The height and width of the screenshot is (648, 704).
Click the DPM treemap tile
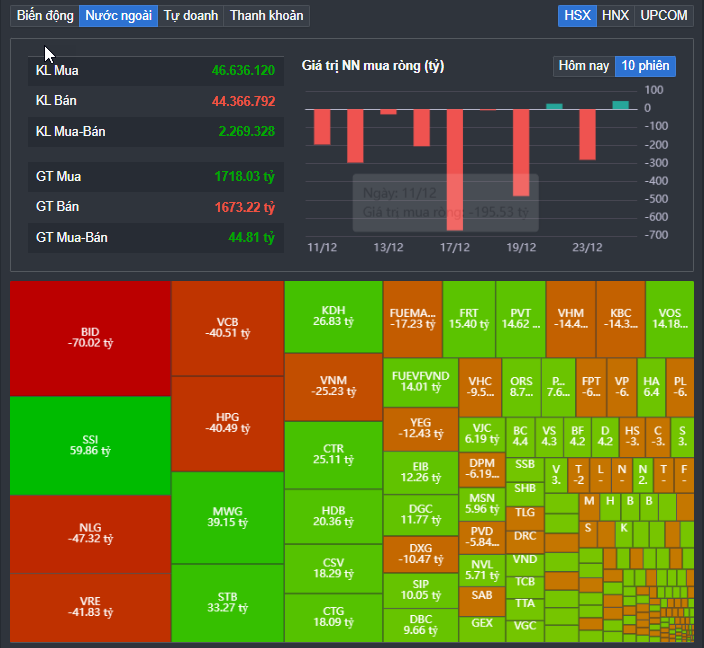(x=482, y=469)
